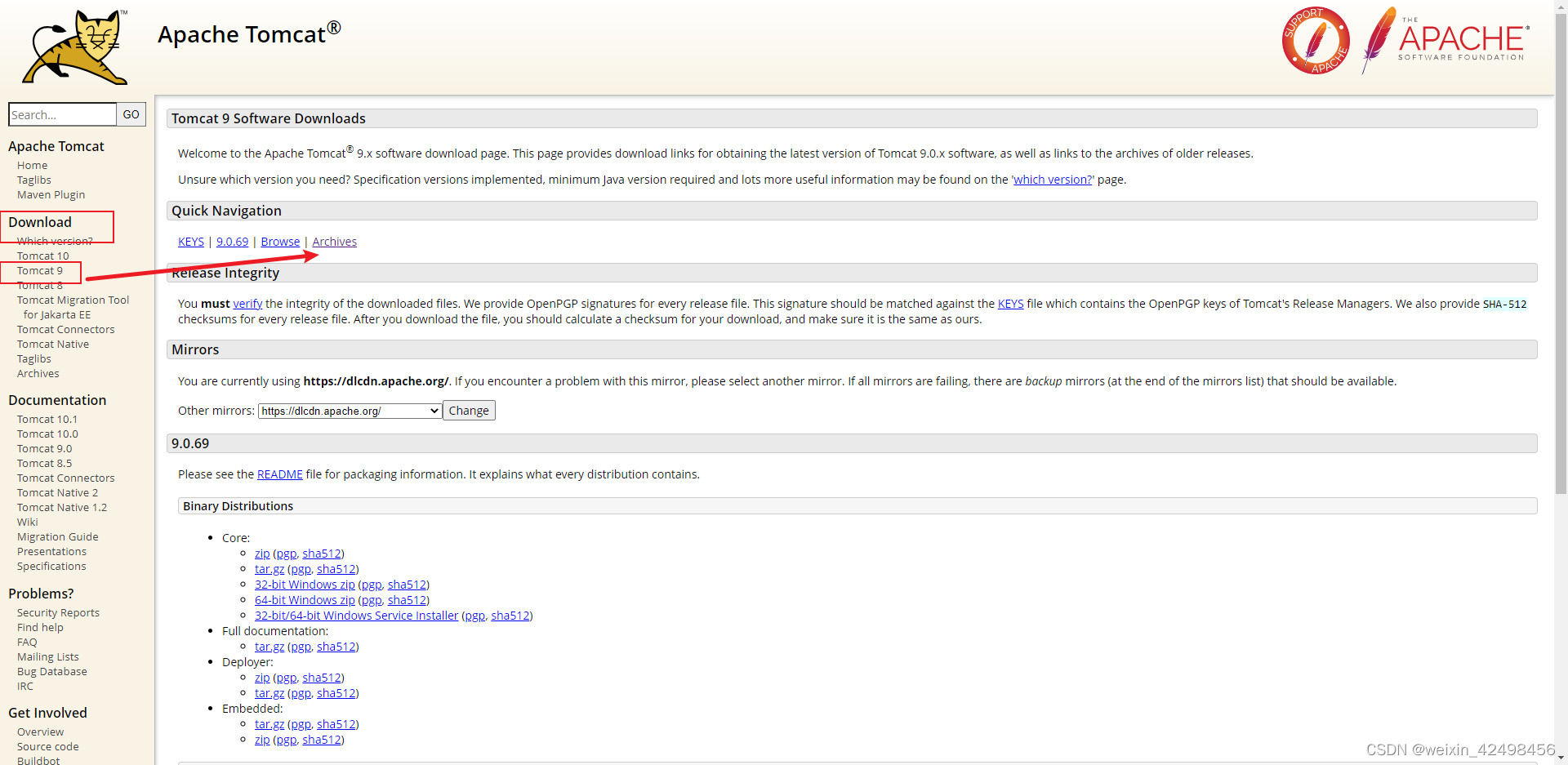
Task: Jump to 9.0.69 in Quick Navigation
Action: point(232,242)
